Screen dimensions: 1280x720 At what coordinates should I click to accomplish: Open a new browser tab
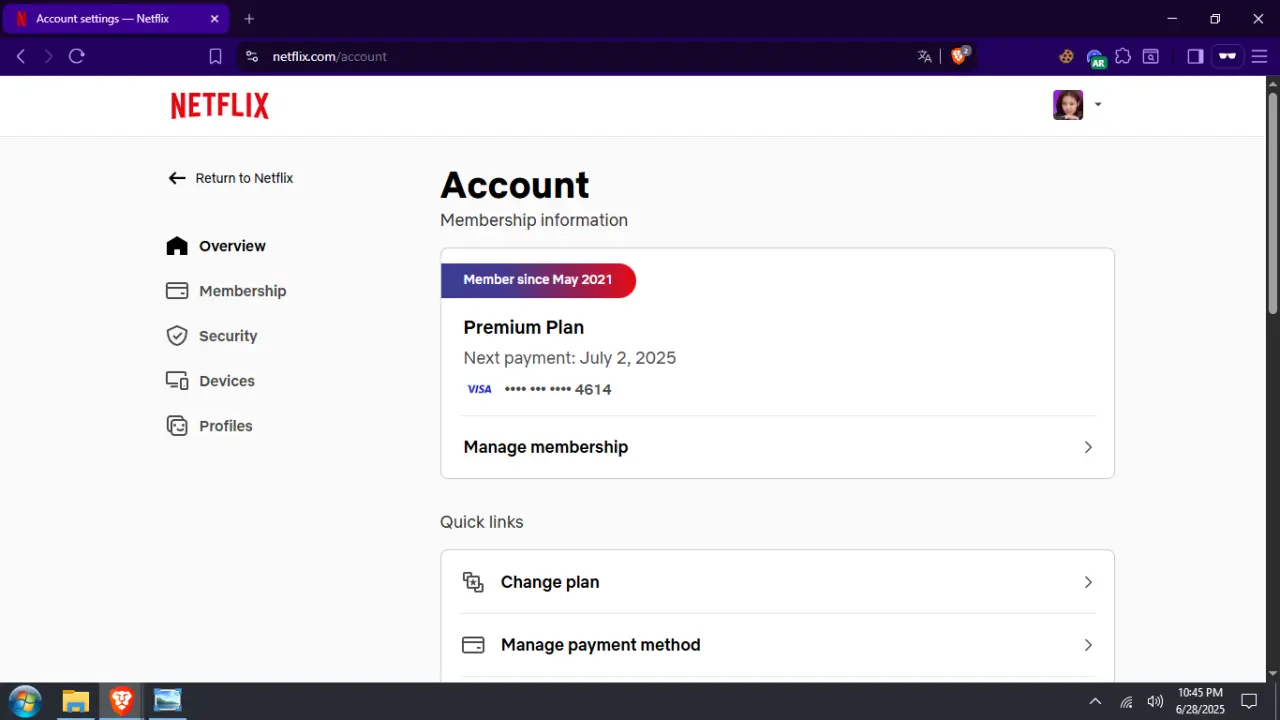click(249, 19)
